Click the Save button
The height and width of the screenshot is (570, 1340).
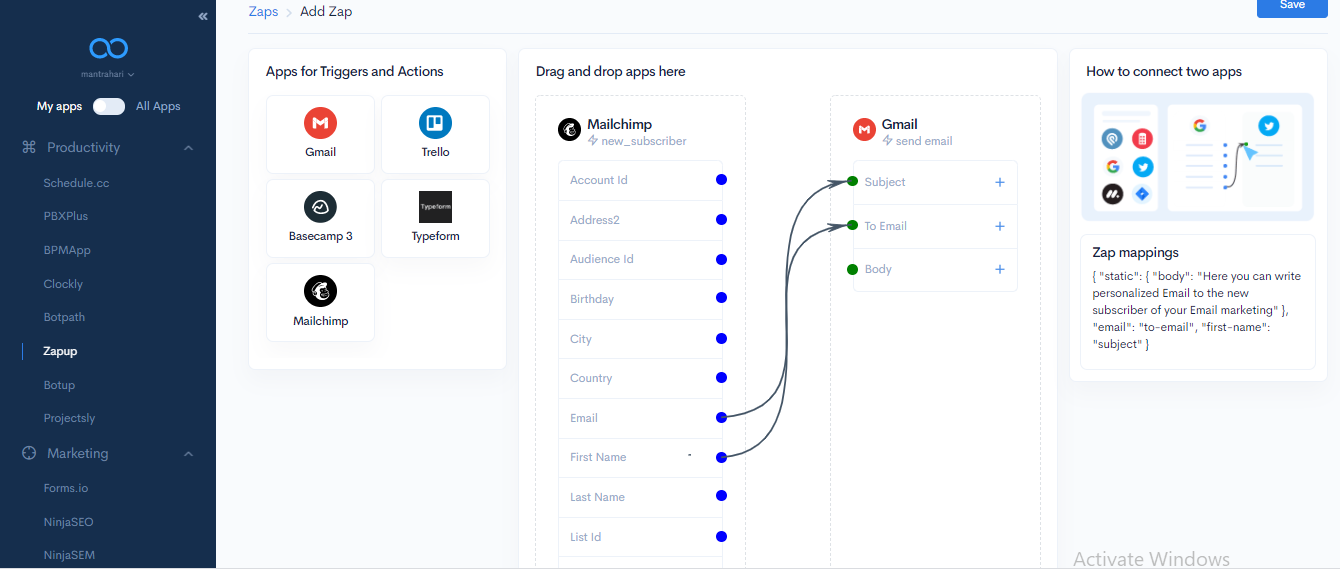1292,6
